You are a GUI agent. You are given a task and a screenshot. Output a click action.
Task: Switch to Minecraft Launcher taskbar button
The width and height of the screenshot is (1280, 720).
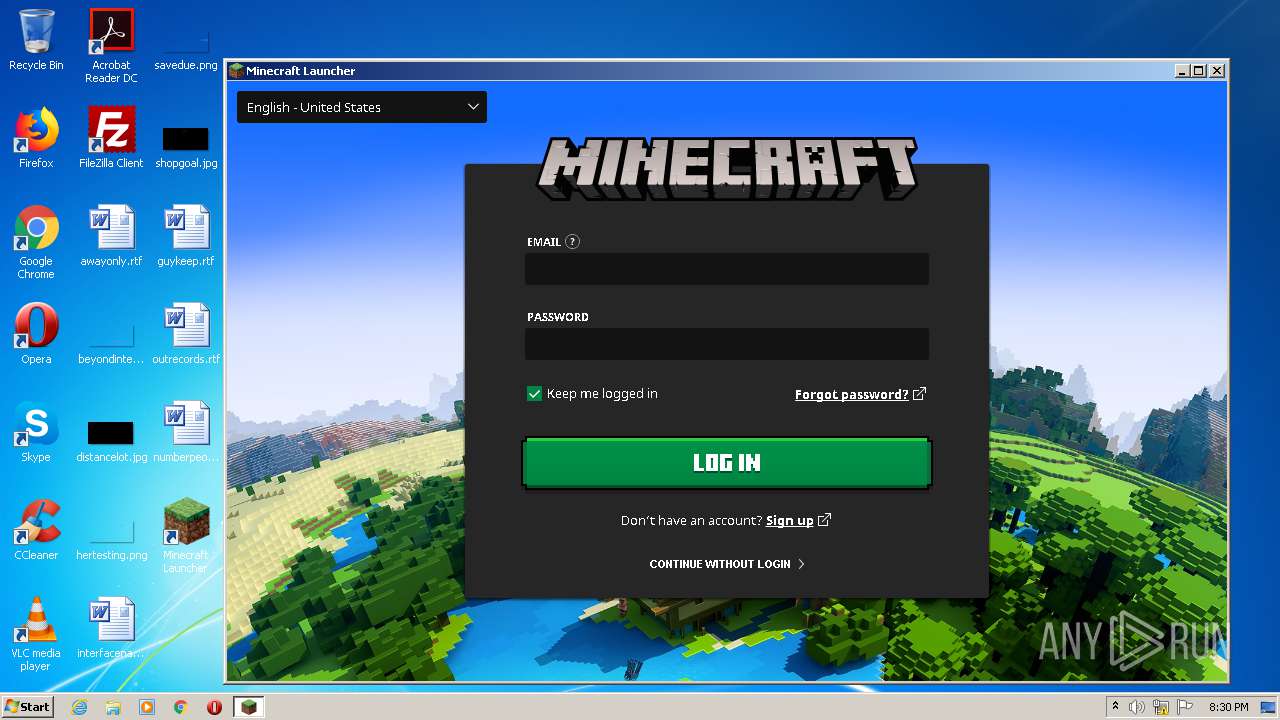point(249,707)
